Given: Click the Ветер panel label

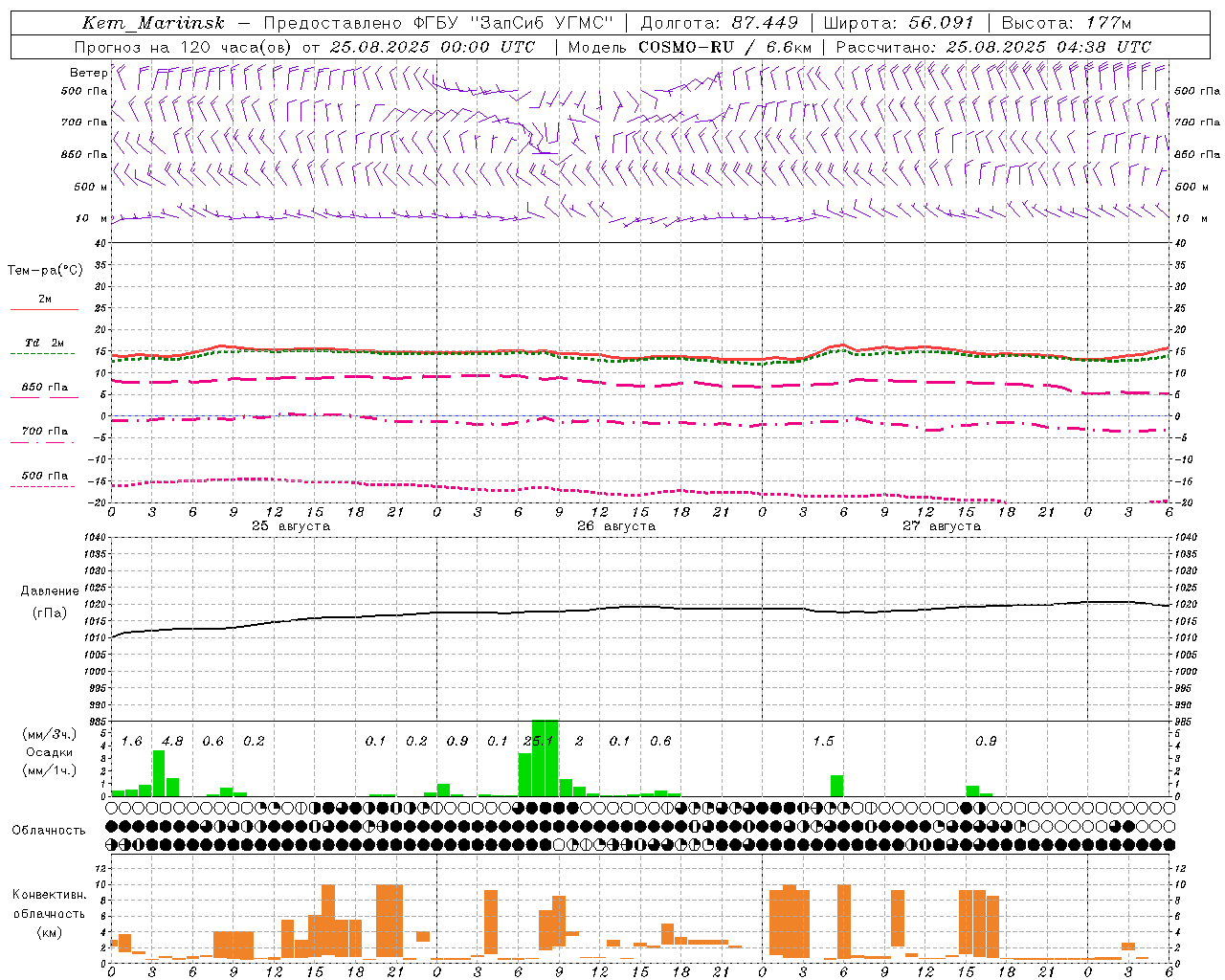Looking at the screenshot, I should click(x=88, y=73).
